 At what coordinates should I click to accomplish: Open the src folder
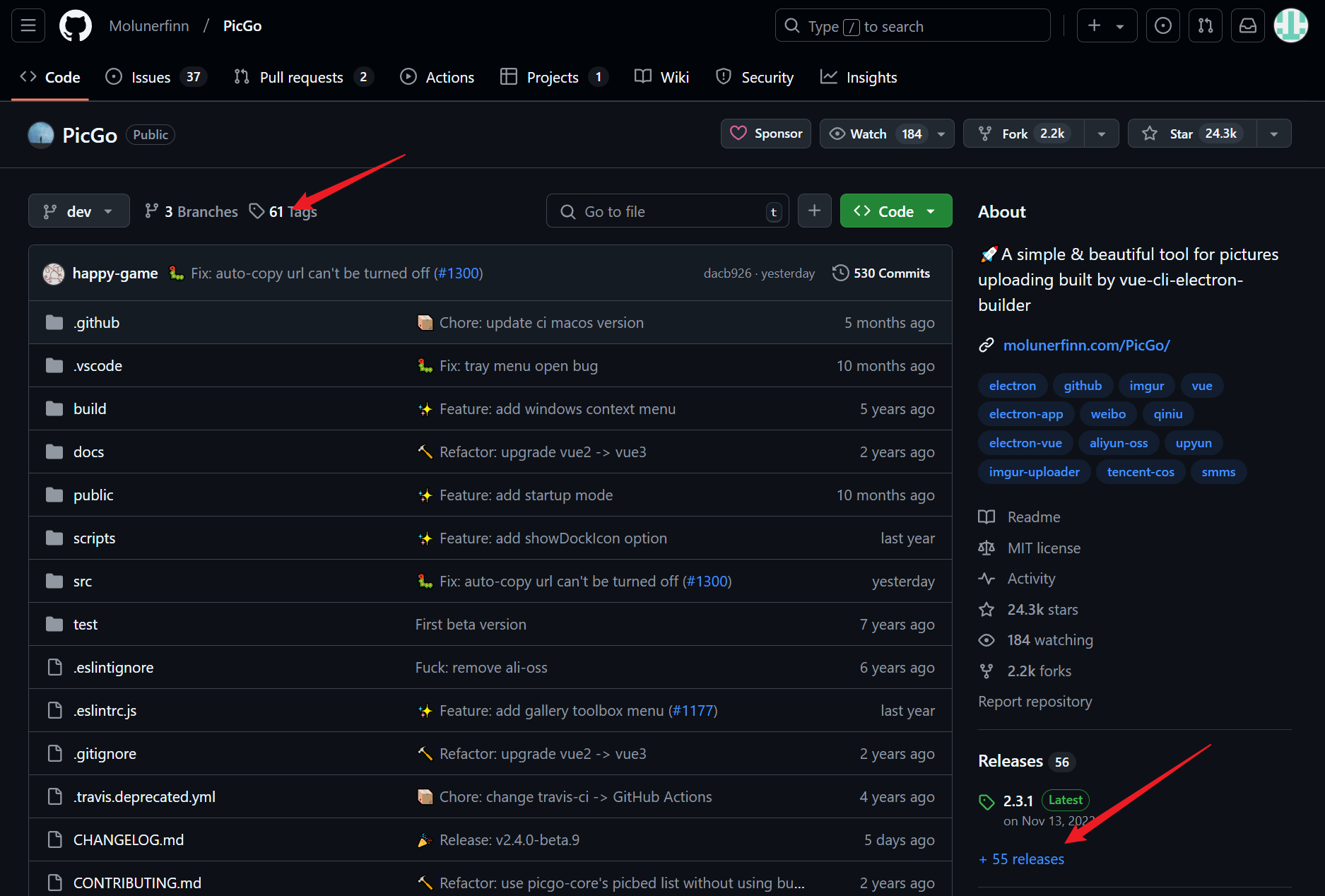pos(83,582)
